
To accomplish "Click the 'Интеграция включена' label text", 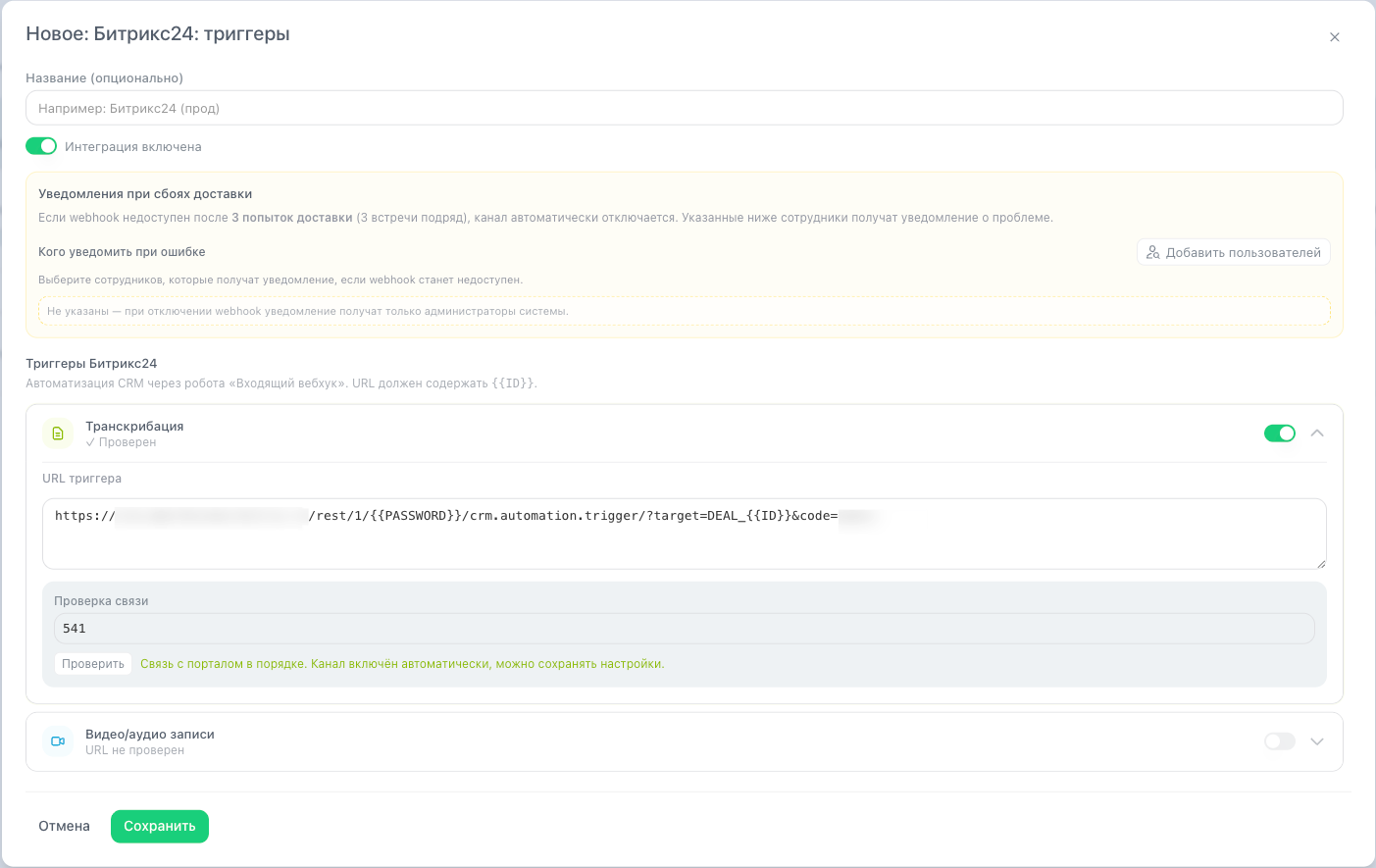I will point(133,147).
